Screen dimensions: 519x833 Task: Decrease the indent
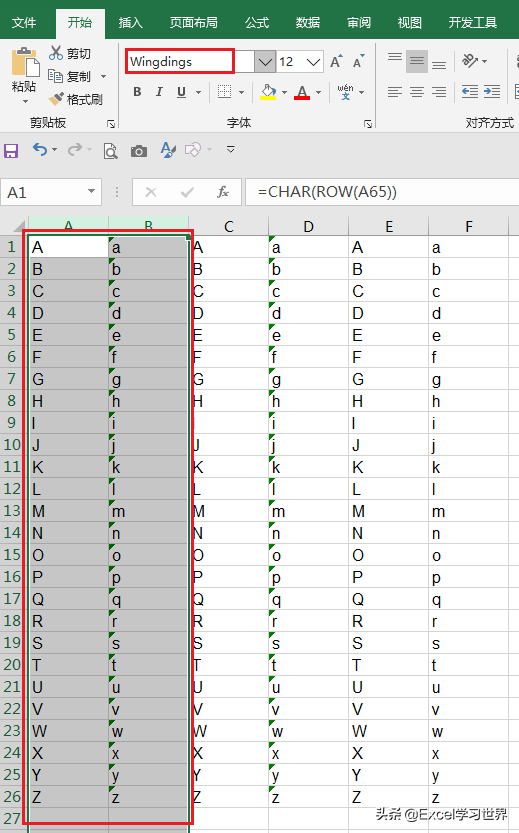tap(470, 92)
